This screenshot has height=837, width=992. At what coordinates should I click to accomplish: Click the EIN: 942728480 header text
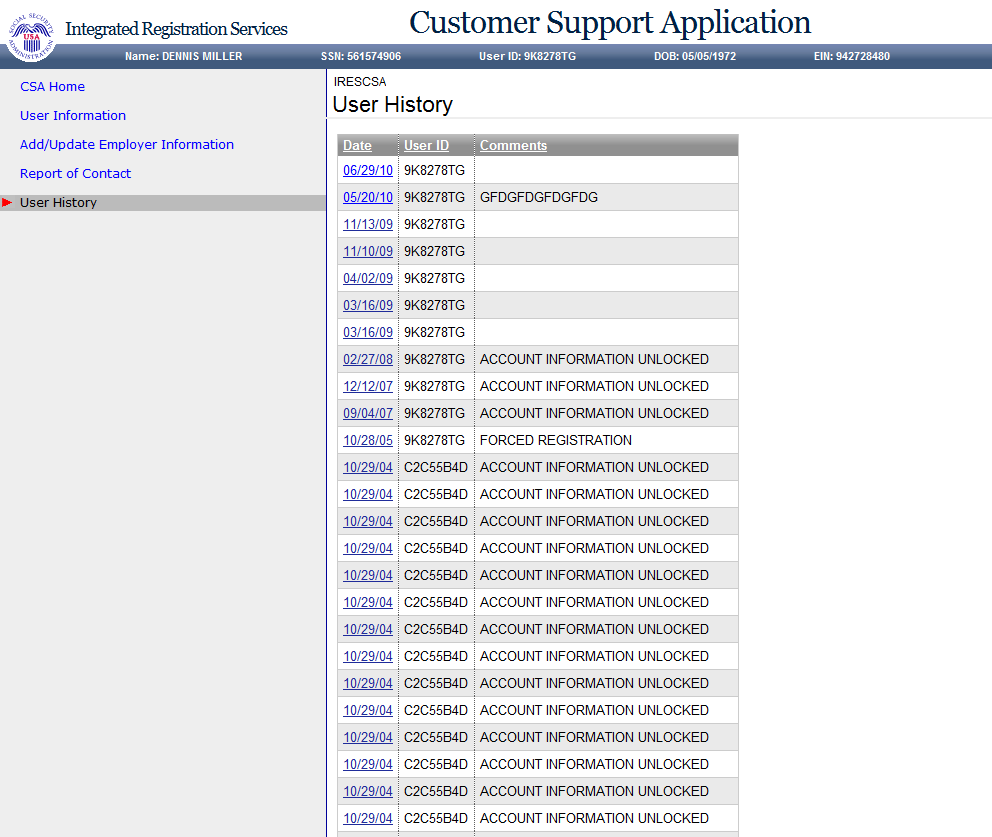pyautogui.click(x=852, y=56)
